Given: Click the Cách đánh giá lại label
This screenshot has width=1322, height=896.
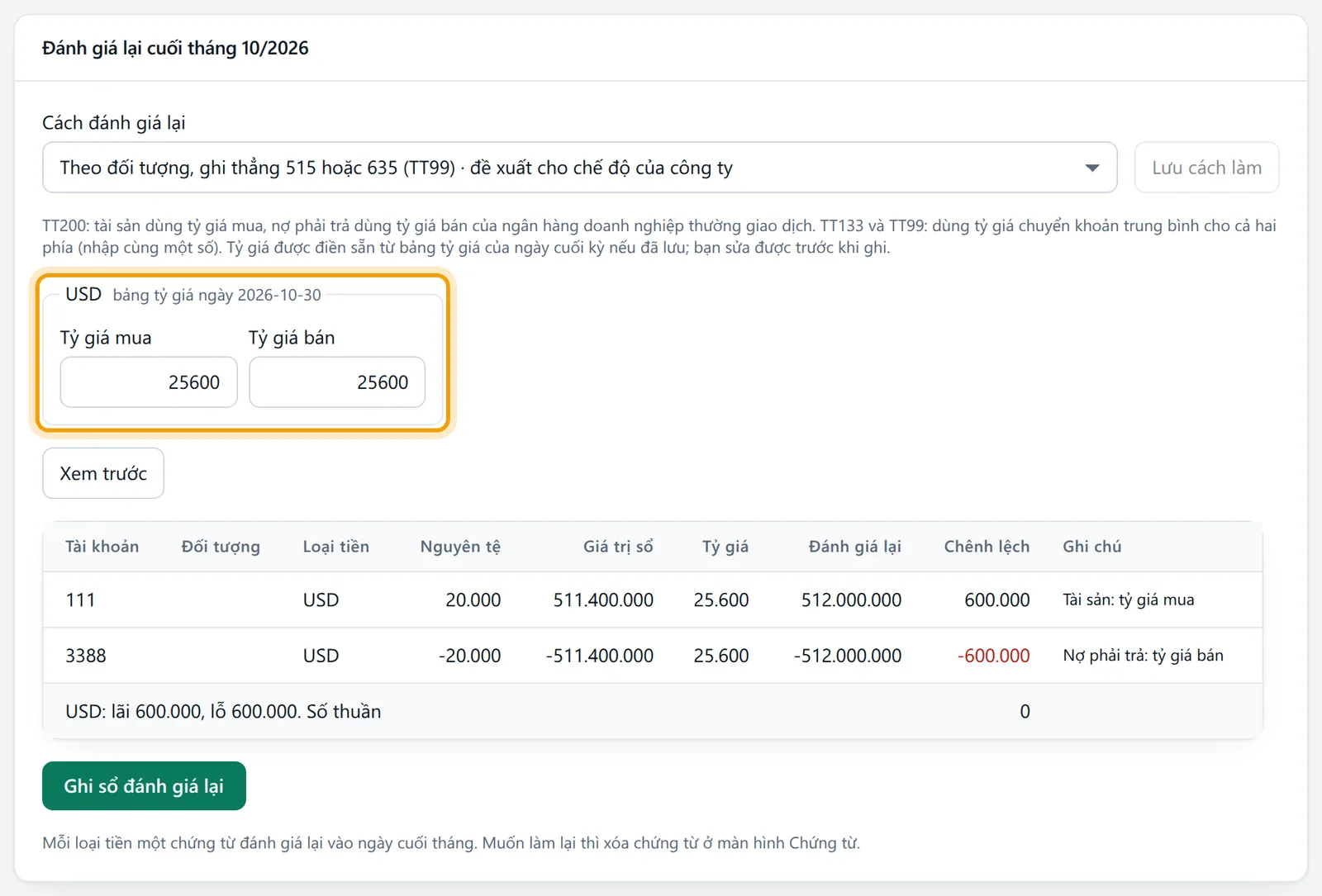Looking at the screenshot, I should (114, 123).
